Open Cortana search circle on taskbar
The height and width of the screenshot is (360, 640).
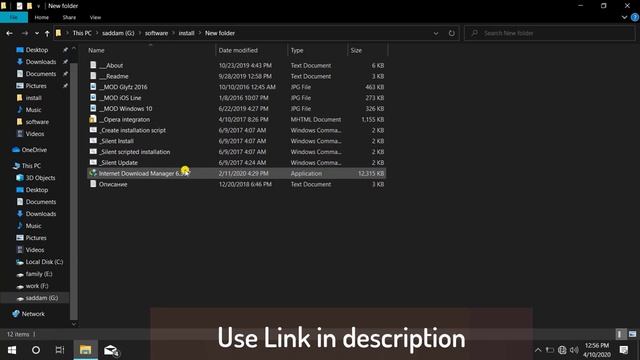point(36,350)
